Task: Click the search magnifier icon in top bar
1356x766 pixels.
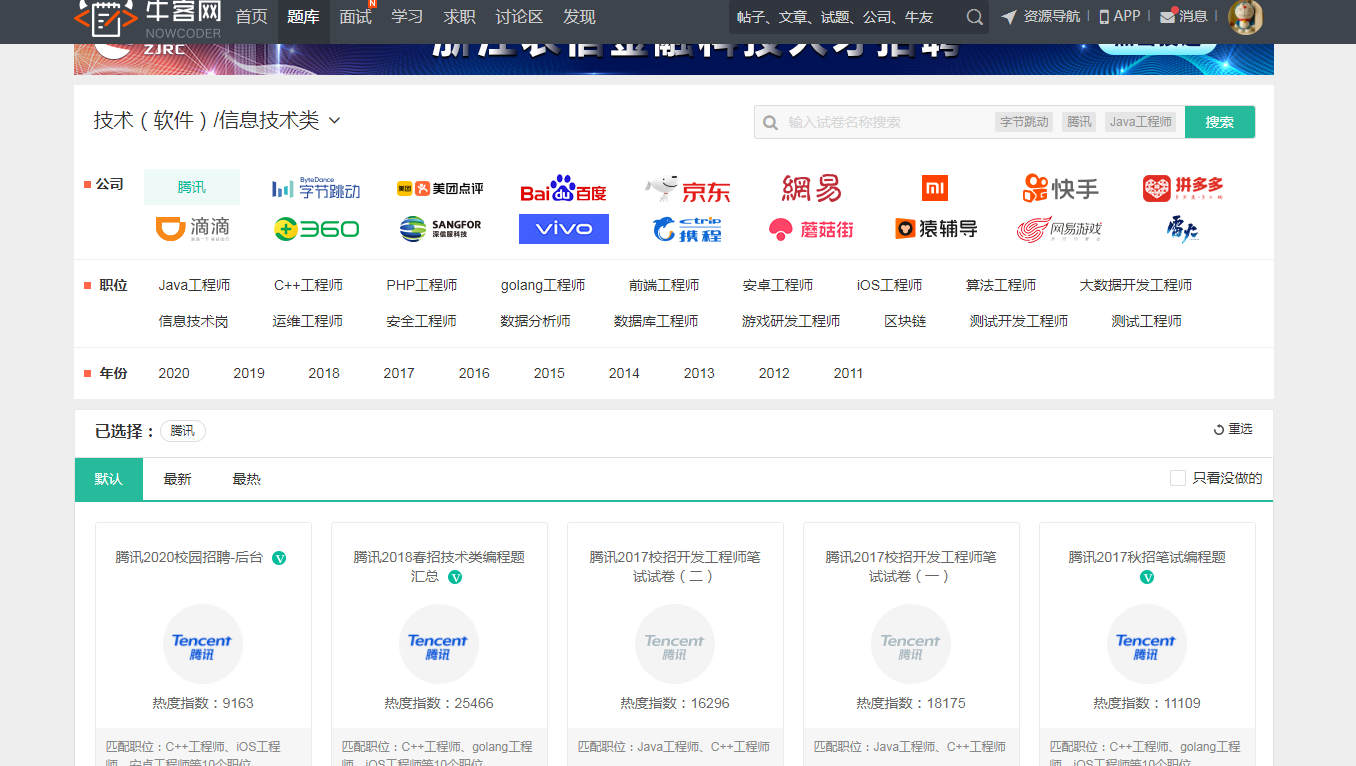Action: [975, 17]
